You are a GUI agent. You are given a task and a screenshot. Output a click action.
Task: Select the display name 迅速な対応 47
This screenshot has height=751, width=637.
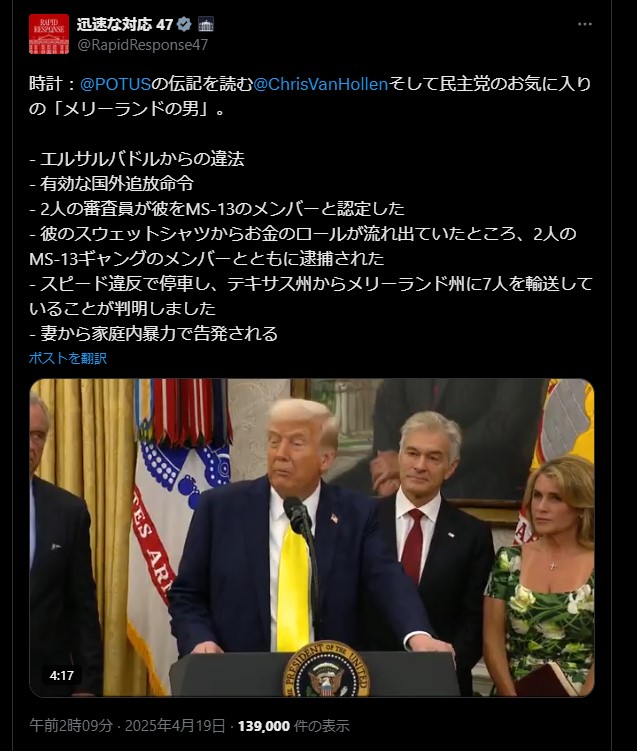(x=125, y=24)
